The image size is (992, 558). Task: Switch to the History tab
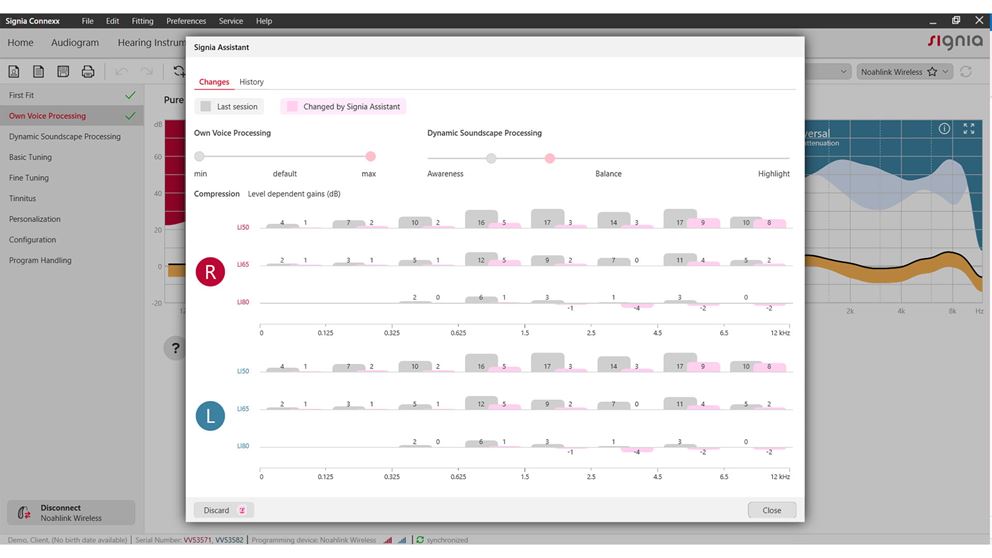(x=251, y=82)
